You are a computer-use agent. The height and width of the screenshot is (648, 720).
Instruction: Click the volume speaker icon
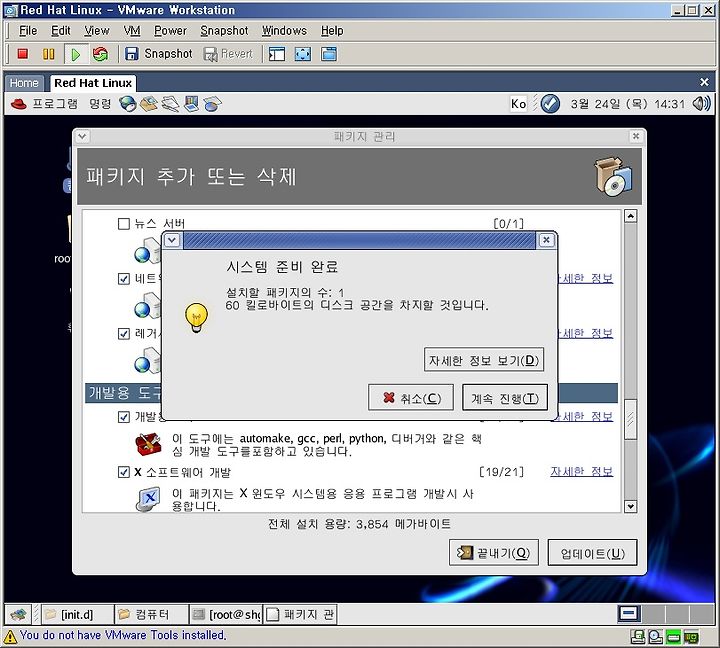701,104
